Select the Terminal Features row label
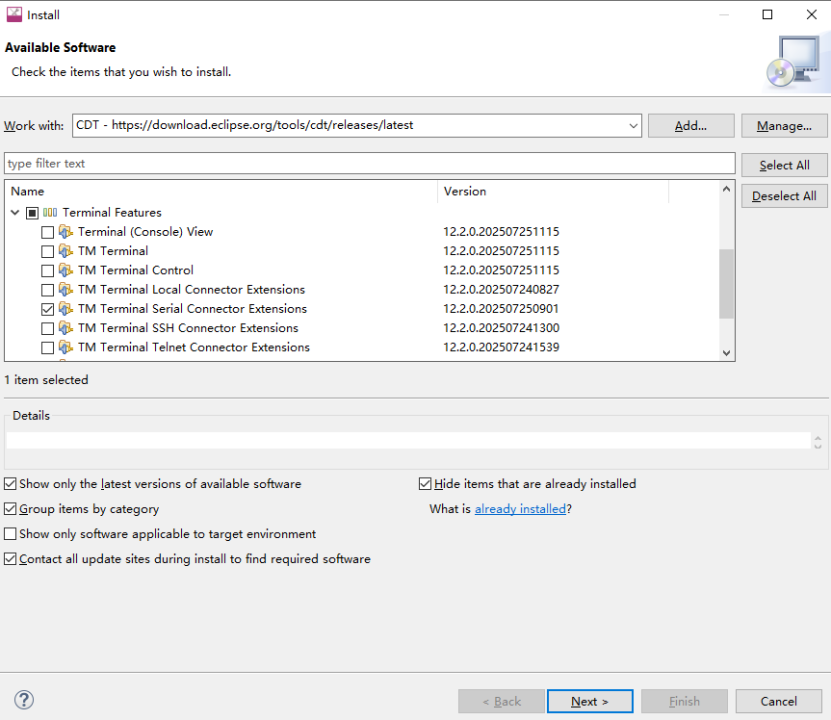Screen dimensions: 831x720 click(112, 212)
